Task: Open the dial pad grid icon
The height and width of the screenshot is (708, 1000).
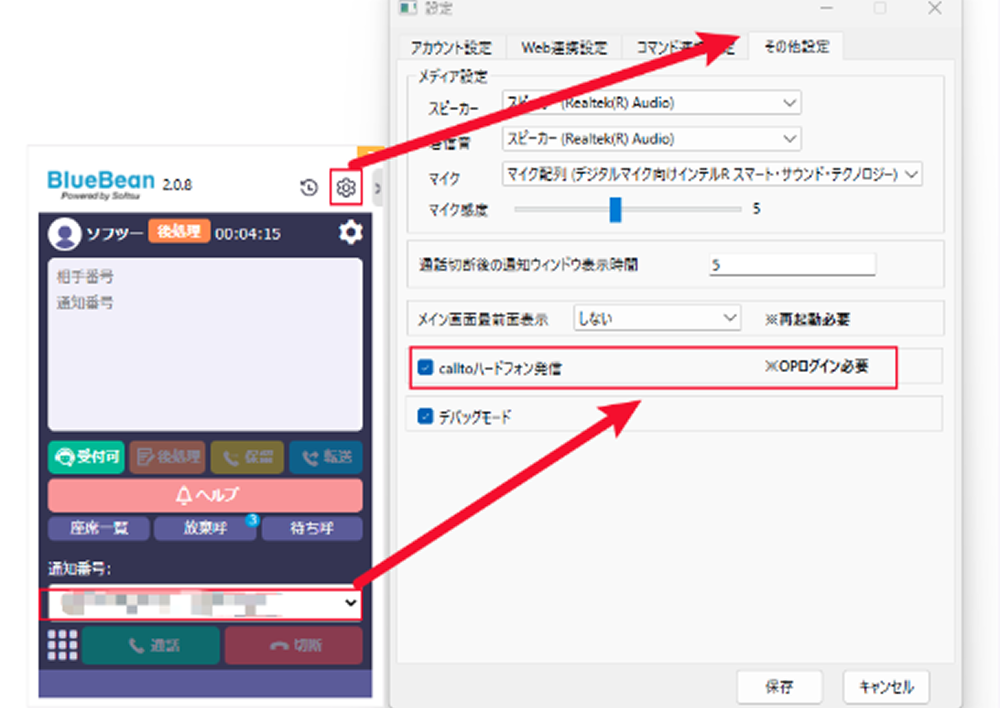Action: [62, 645]
